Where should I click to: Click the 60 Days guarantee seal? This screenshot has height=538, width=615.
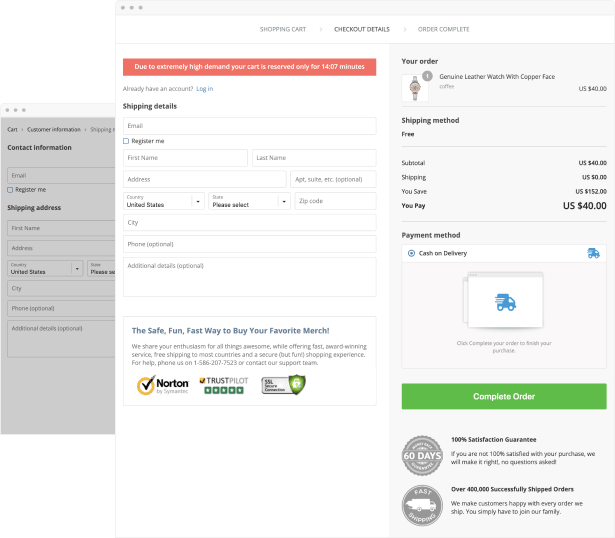click(421, 454)
